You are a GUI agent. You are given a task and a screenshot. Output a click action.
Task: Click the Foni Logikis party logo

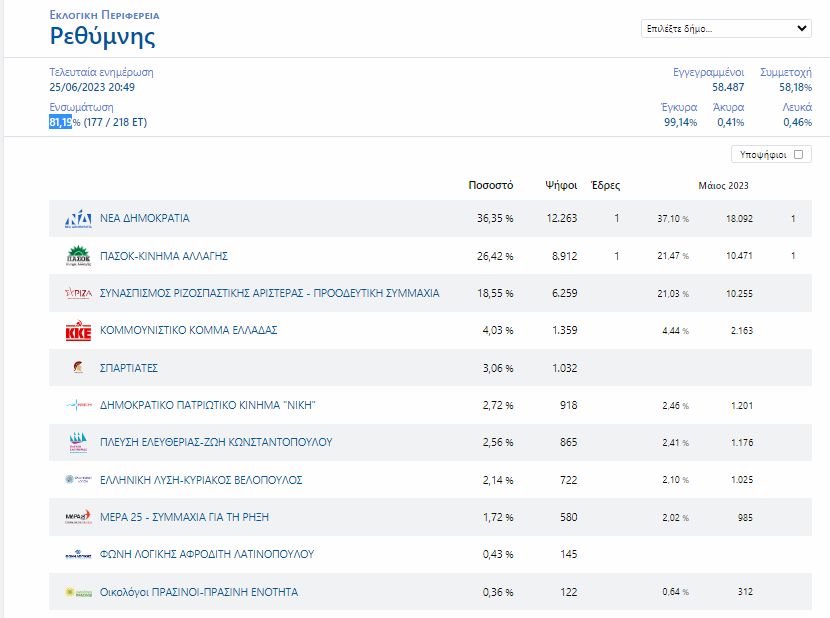coord(78,554)
